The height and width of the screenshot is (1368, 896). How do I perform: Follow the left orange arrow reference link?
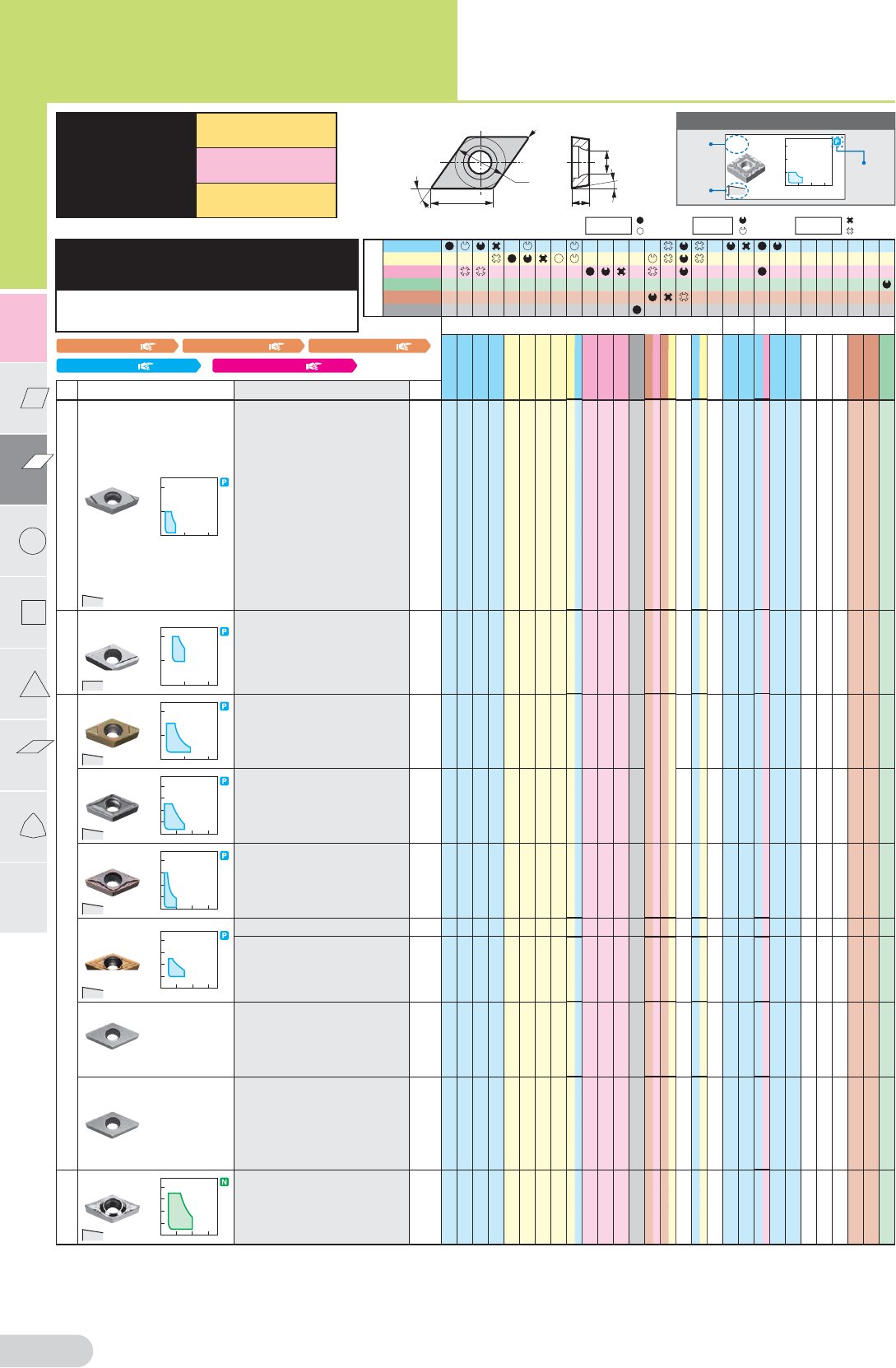point(117,347)
